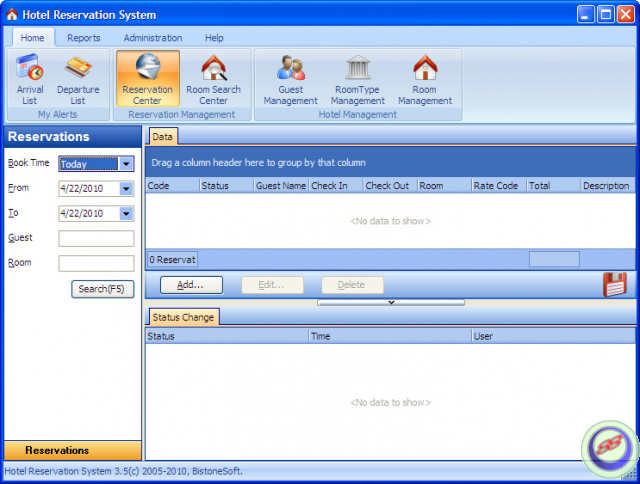Click the Delete button
This screenshot has width=640, height=484.
pos(352,285)
